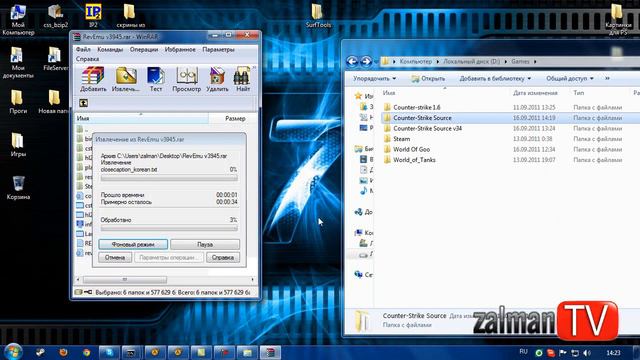Select the Counter-strike 1.6 folder
Screen dimensions: 640x360
coord(416,107)
